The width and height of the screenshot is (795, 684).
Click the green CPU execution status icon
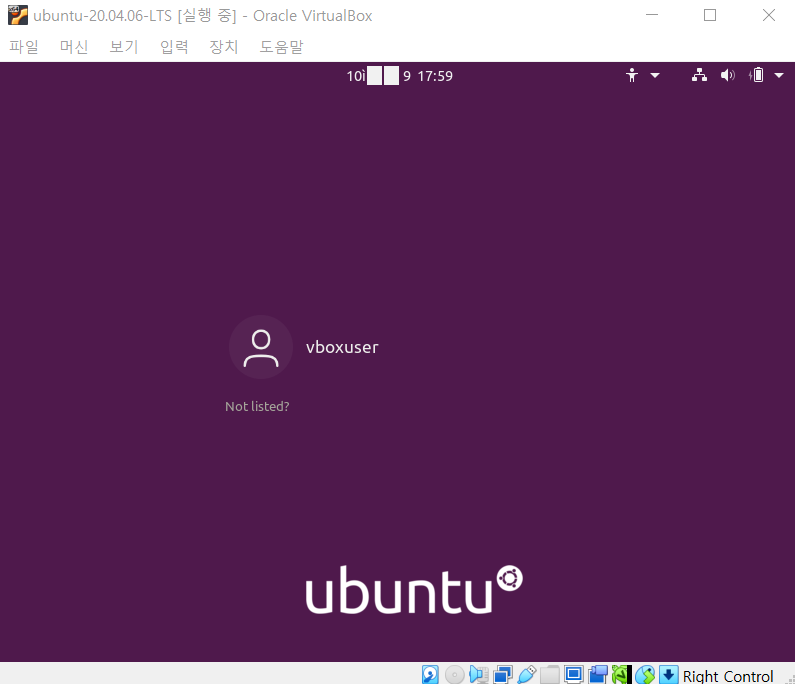tap(622, 675)
